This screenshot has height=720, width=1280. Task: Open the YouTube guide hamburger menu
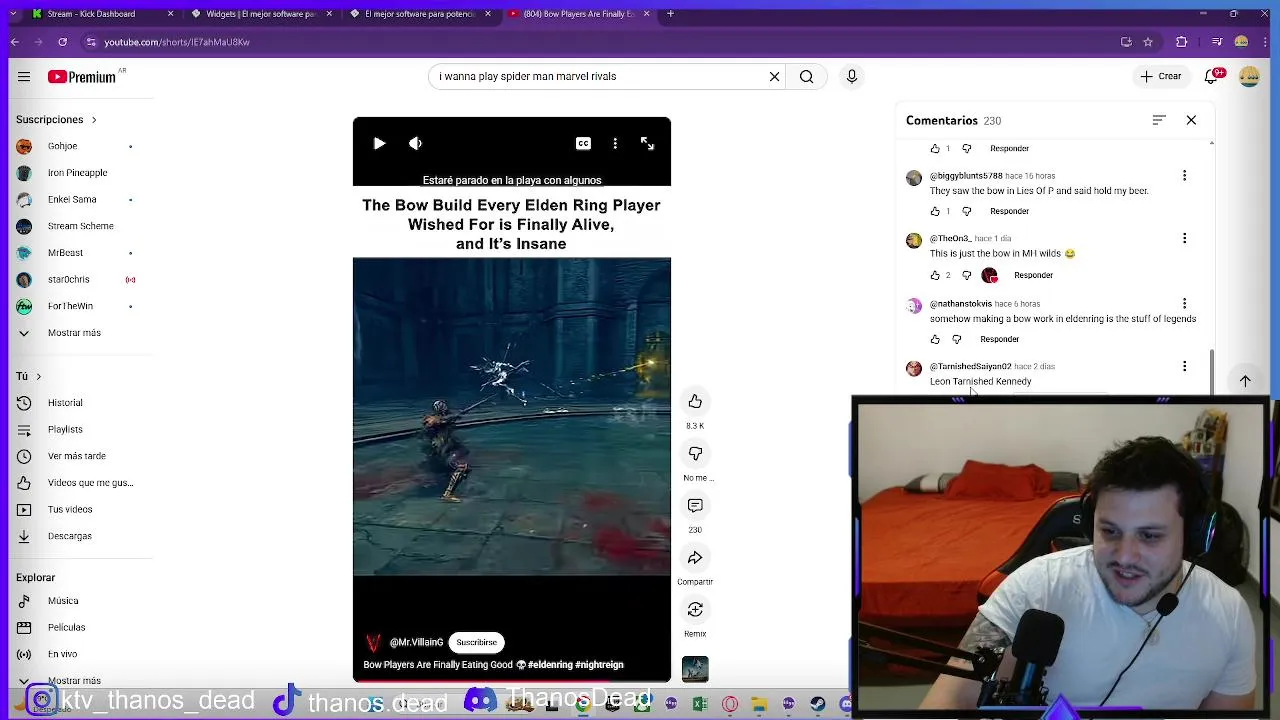tap(24, 76)
